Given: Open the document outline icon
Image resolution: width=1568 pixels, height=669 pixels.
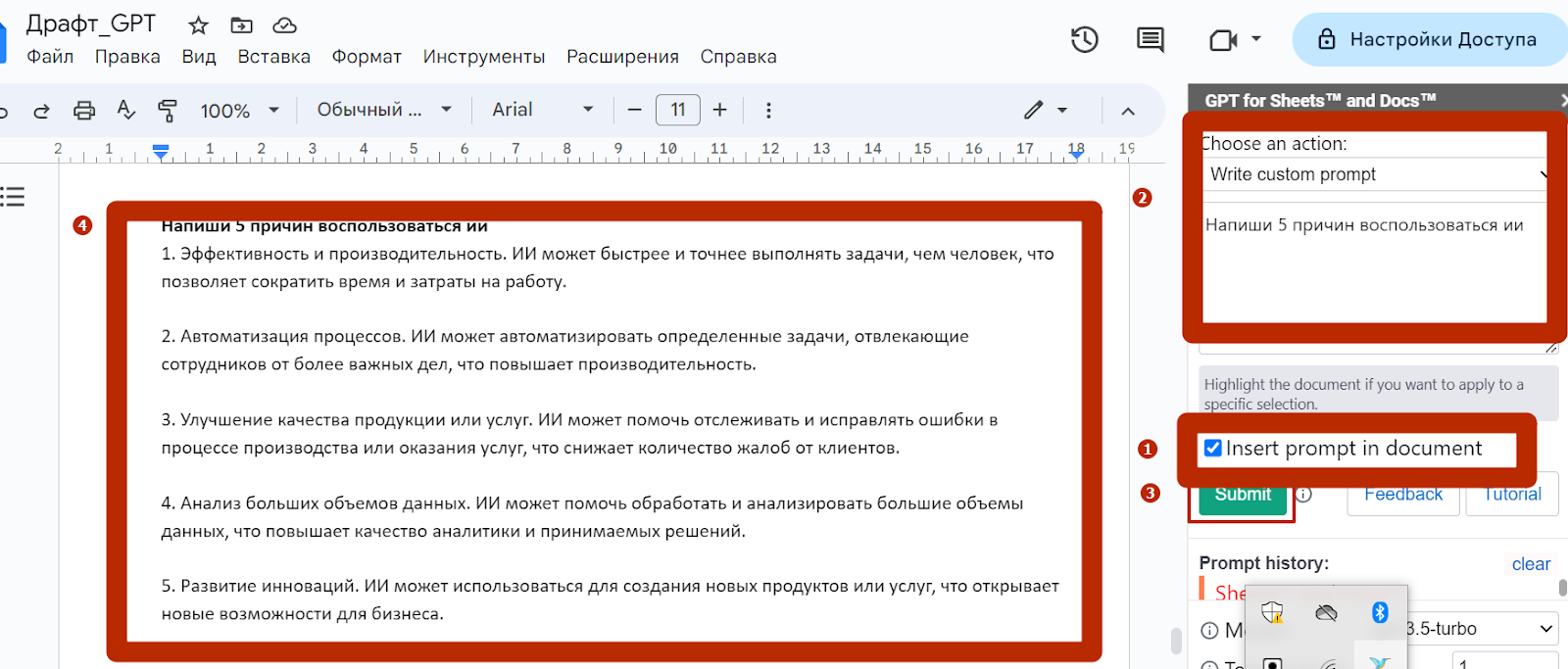Looking at the screenshot, I should [13, 197].
